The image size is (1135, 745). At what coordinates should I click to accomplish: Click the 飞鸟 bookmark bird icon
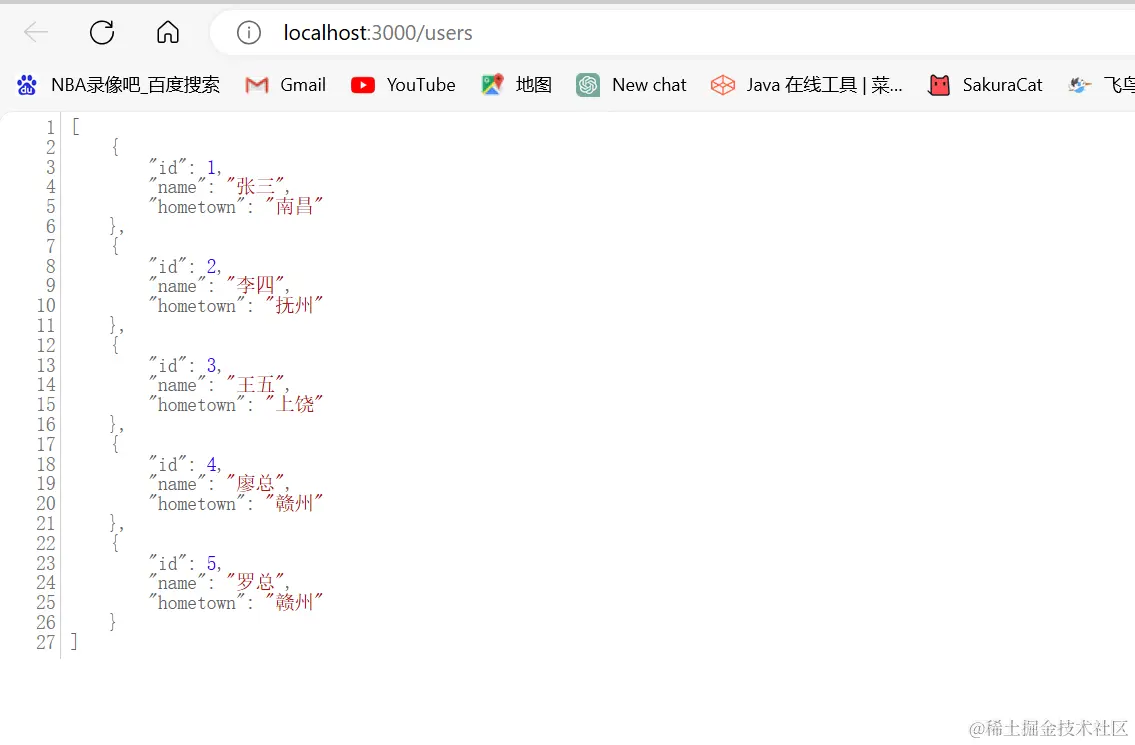tap(1079, 85)
